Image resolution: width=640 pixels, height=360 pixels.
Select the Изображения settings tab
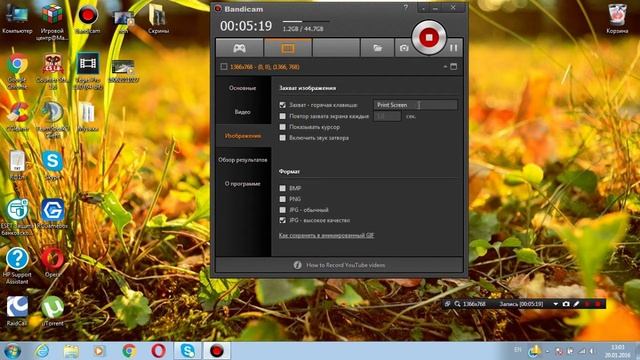(242, 136)
